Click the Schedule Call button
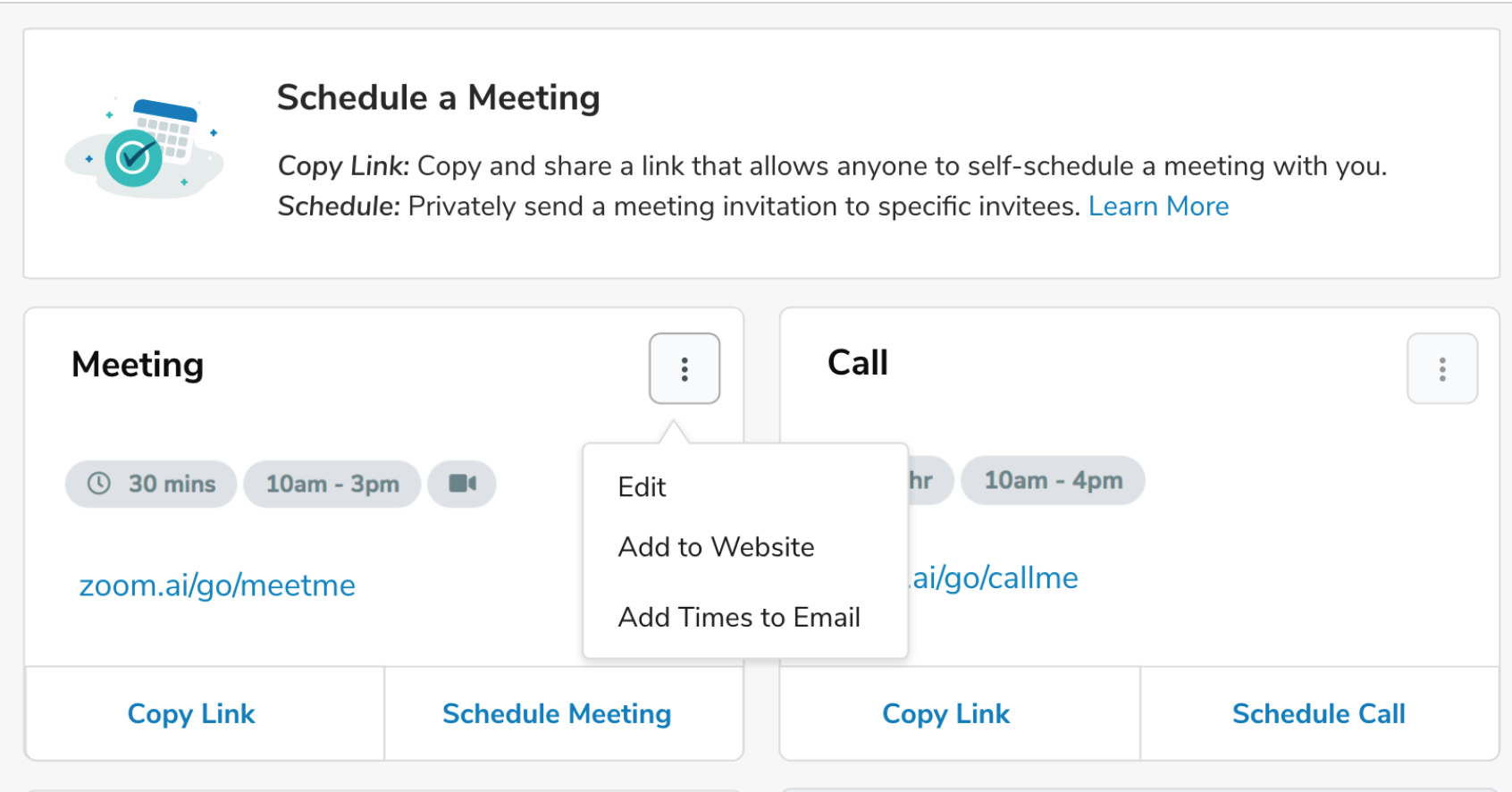 [1318, 713]
